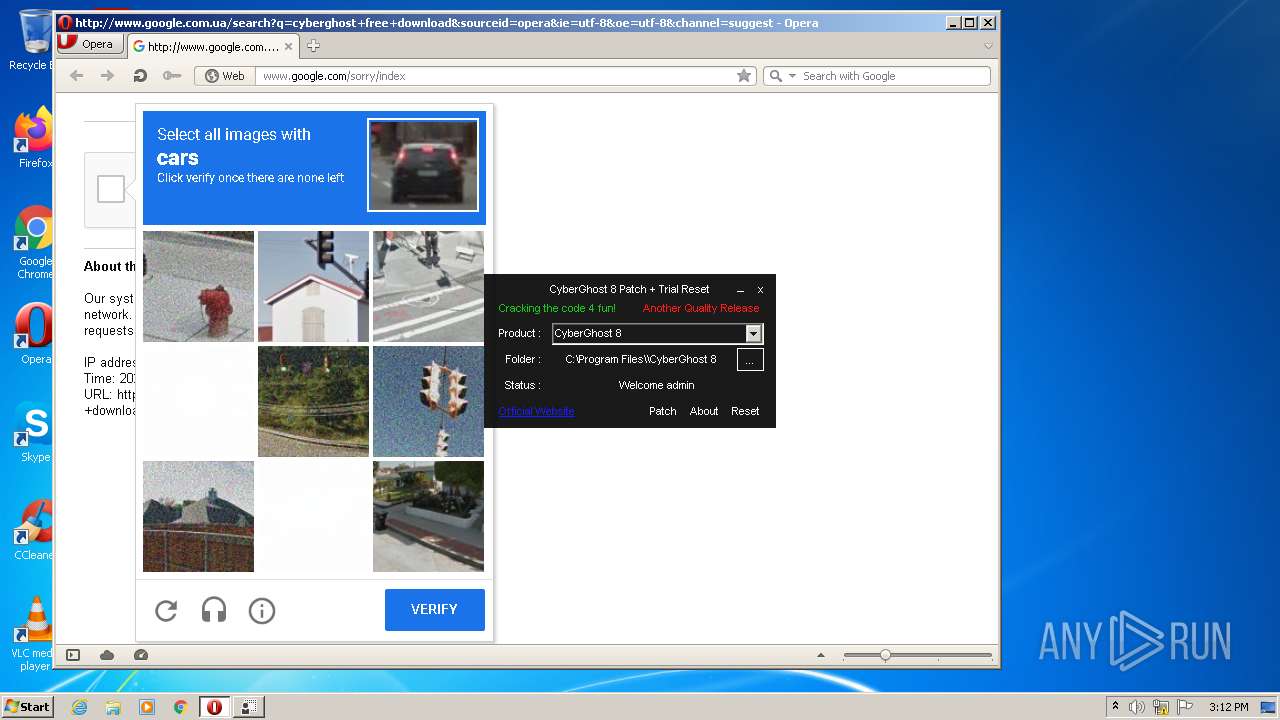Click Patch in CyberGhost patcher
The width and height of the screenshot is (1280, 720).
pos(662,411)
